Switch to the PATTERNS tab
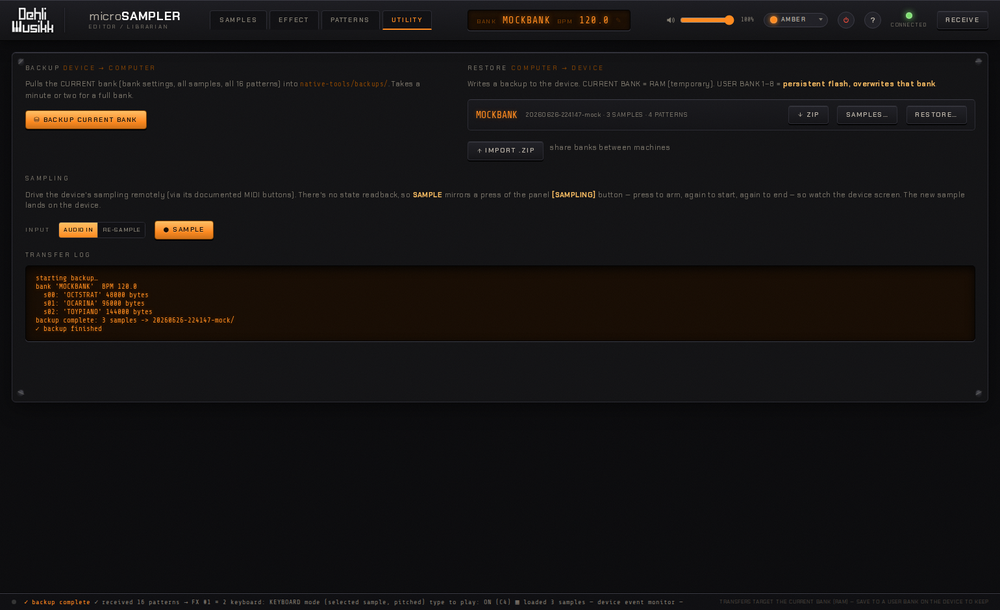 click(349, 20)
